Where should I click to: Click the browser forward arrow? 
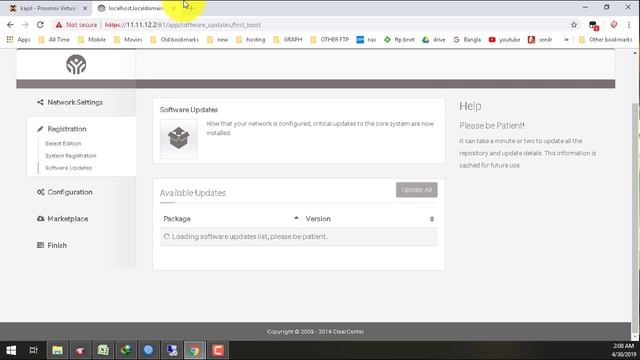pyautogui.click(x=25, y=25)
